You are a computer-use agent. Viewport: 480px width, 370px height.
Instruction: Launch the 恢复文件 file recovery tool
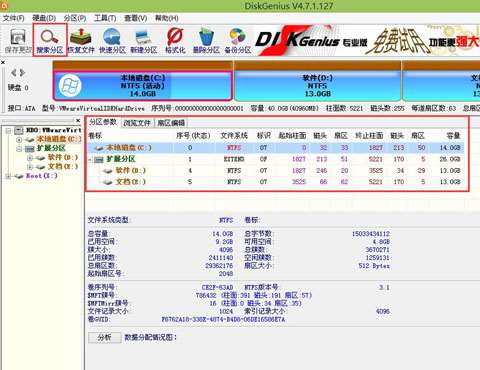pos(81,41)
